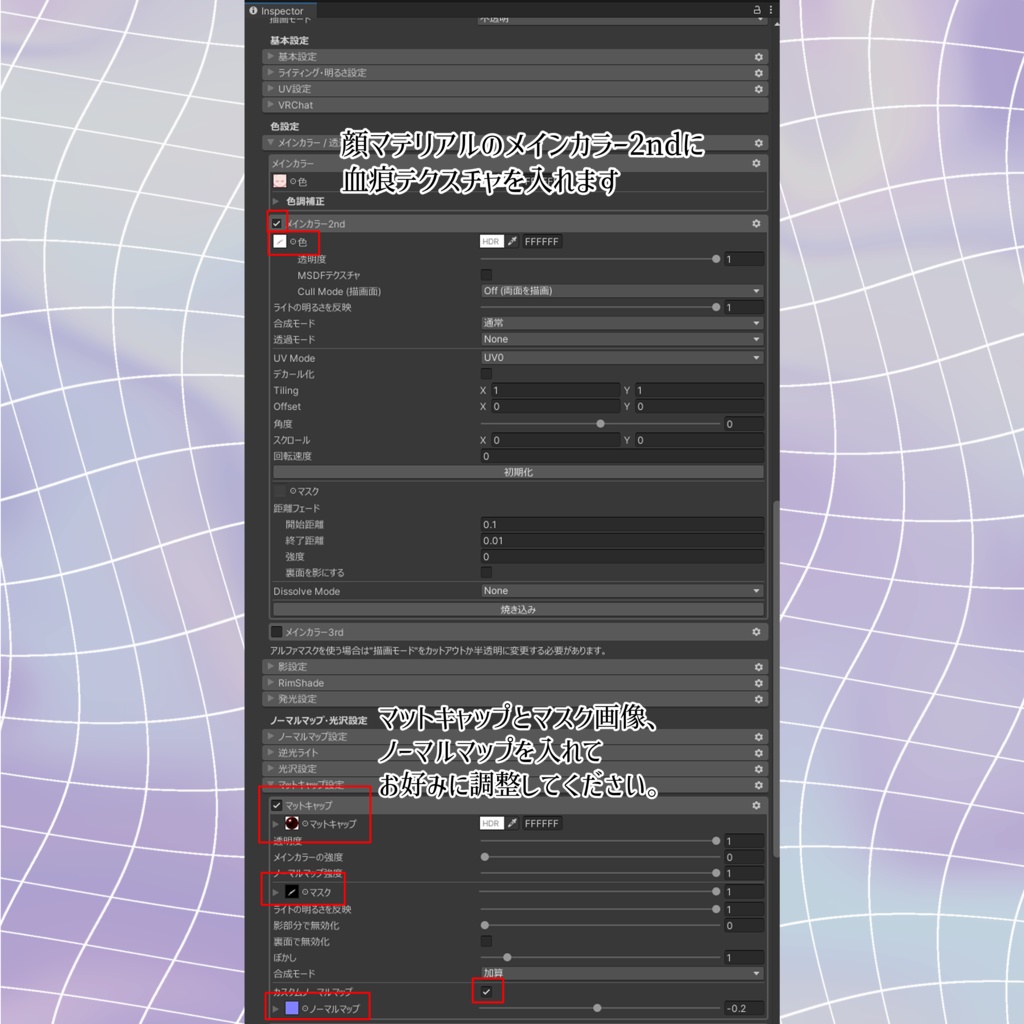
Task: Switch to the Inspector tab
Action: [281, 10]
